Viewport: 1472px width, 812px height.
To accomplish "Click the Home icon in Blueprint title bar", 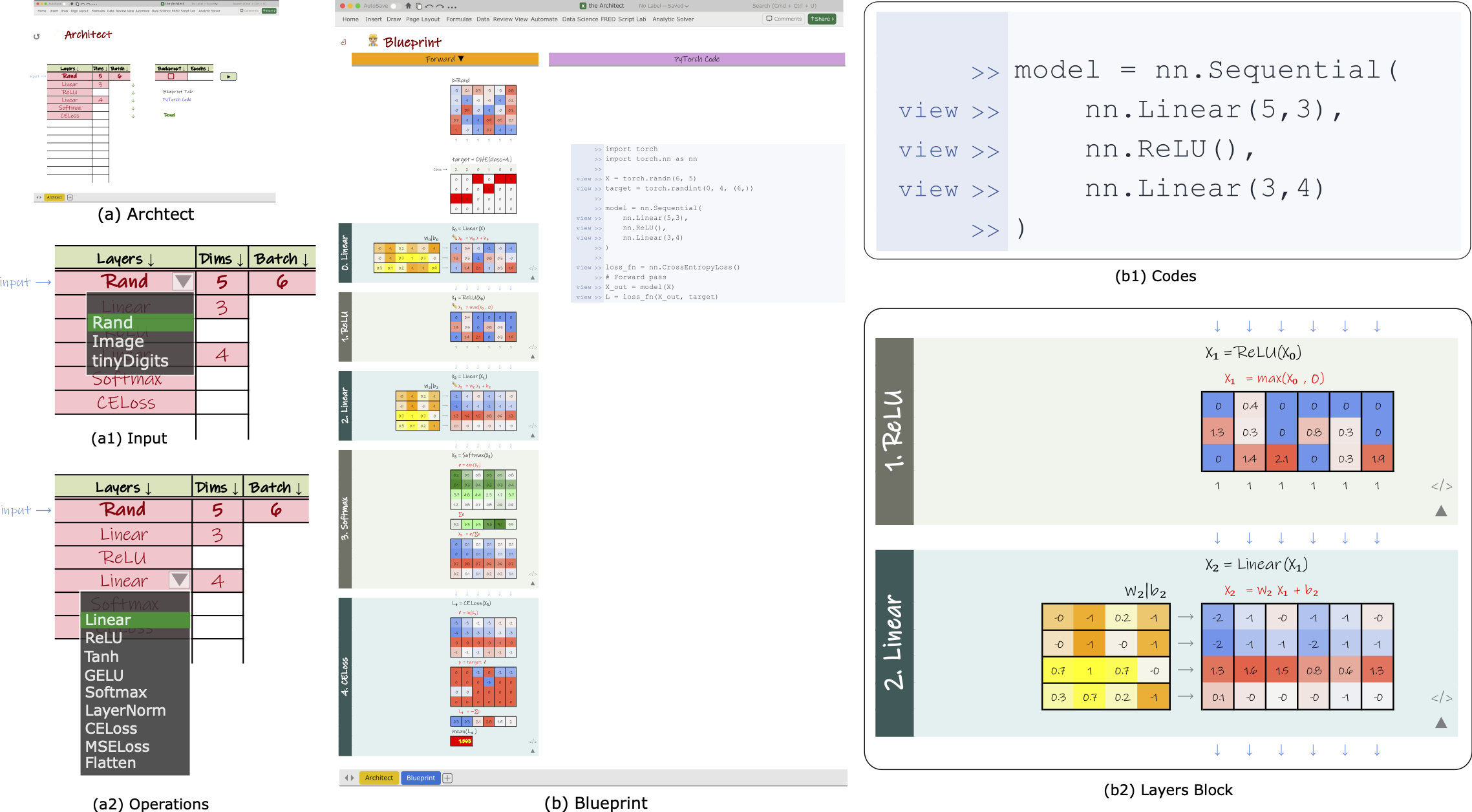I will (x=408, y=6).
